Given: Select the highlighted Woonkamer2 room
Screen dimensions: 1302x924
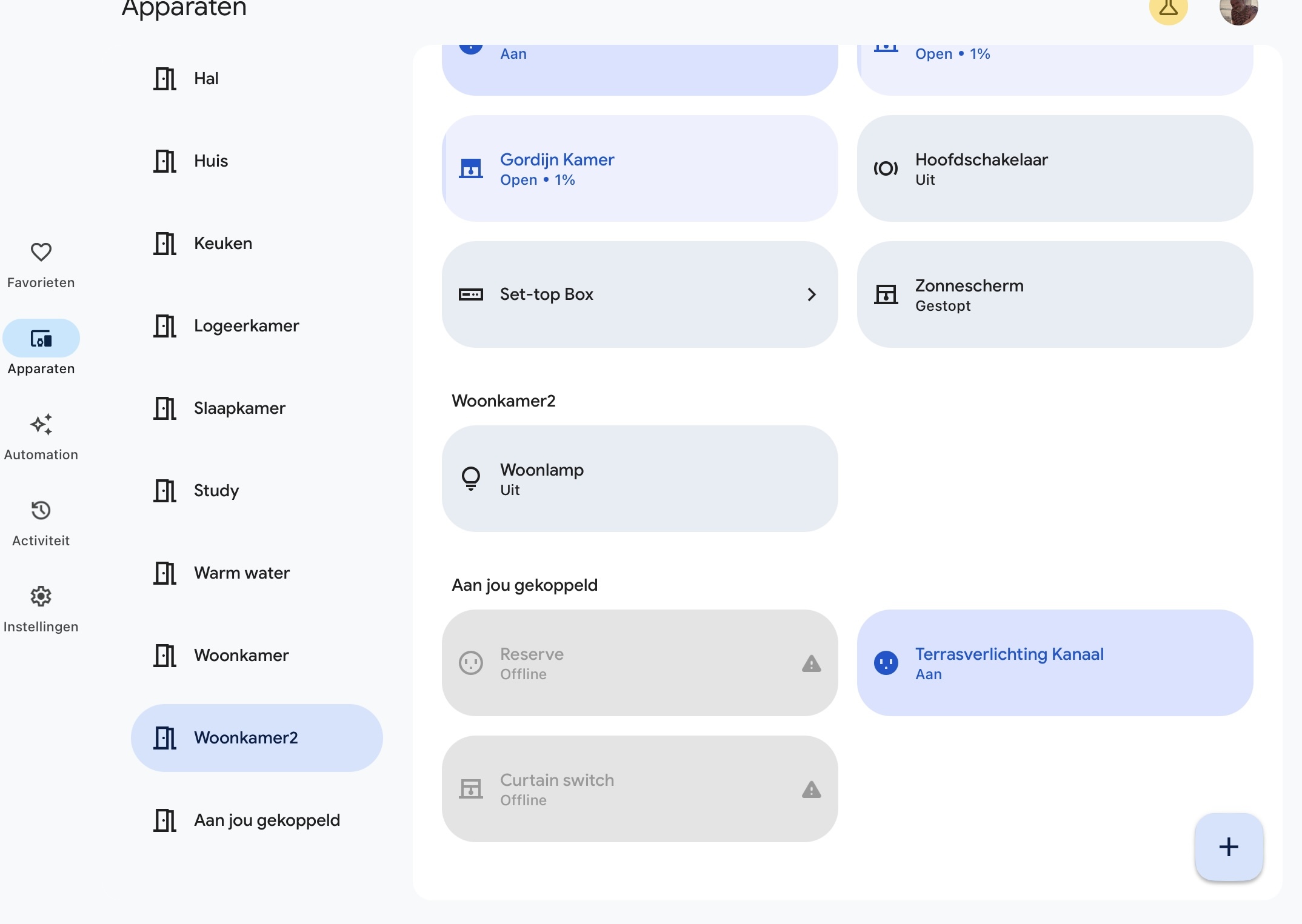Looking at the screenshot, I should 257,738.
